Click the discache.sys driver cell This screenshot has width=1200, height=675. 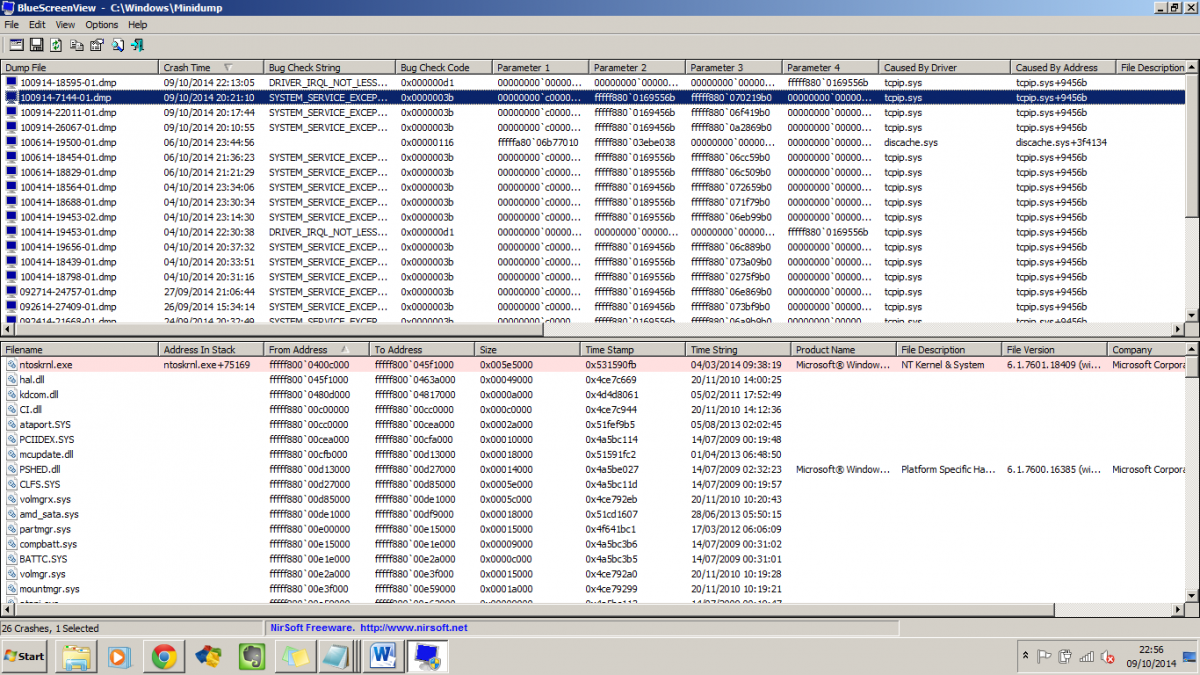(x=912, y=143)
